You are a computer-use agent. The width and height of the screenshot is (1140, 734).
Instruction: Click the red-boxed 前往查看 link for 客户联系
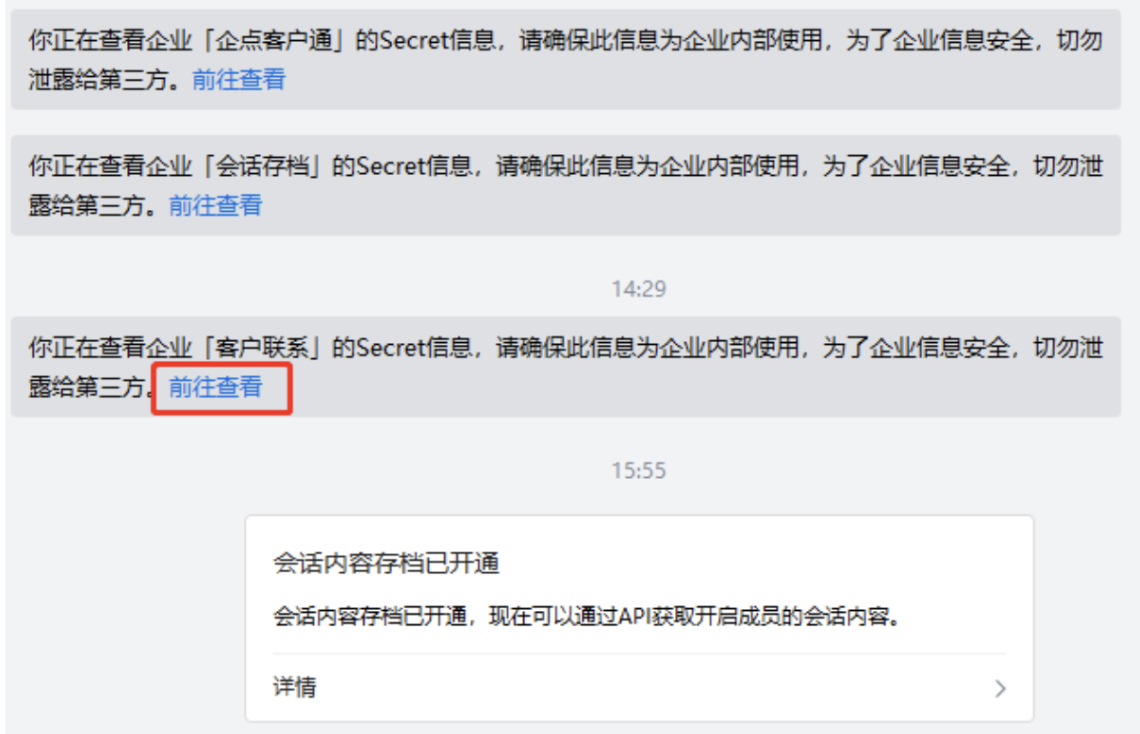click(x=216, y=387)
